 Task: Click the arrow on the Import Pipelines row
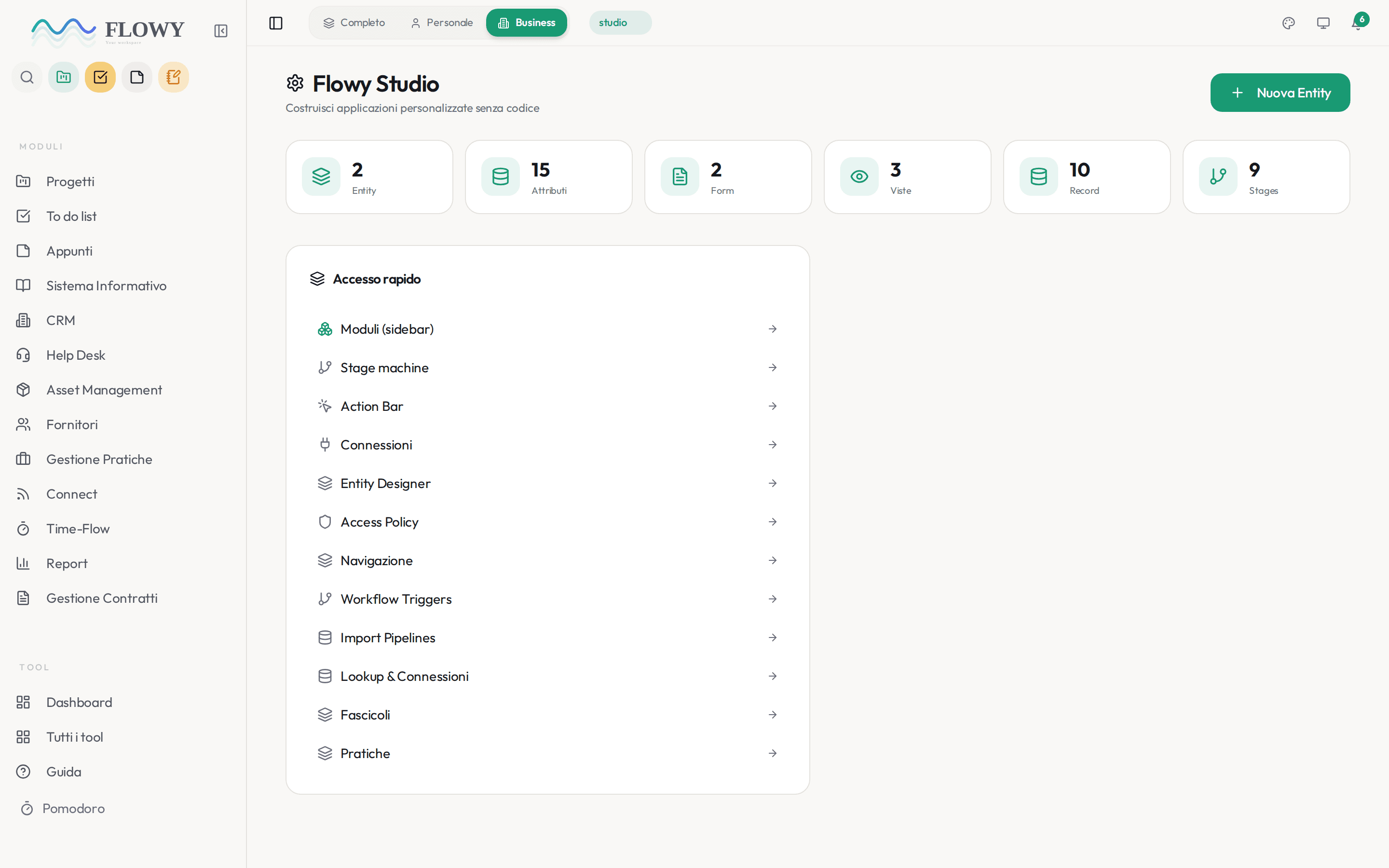pyautogui.click(x=773, y=638)
